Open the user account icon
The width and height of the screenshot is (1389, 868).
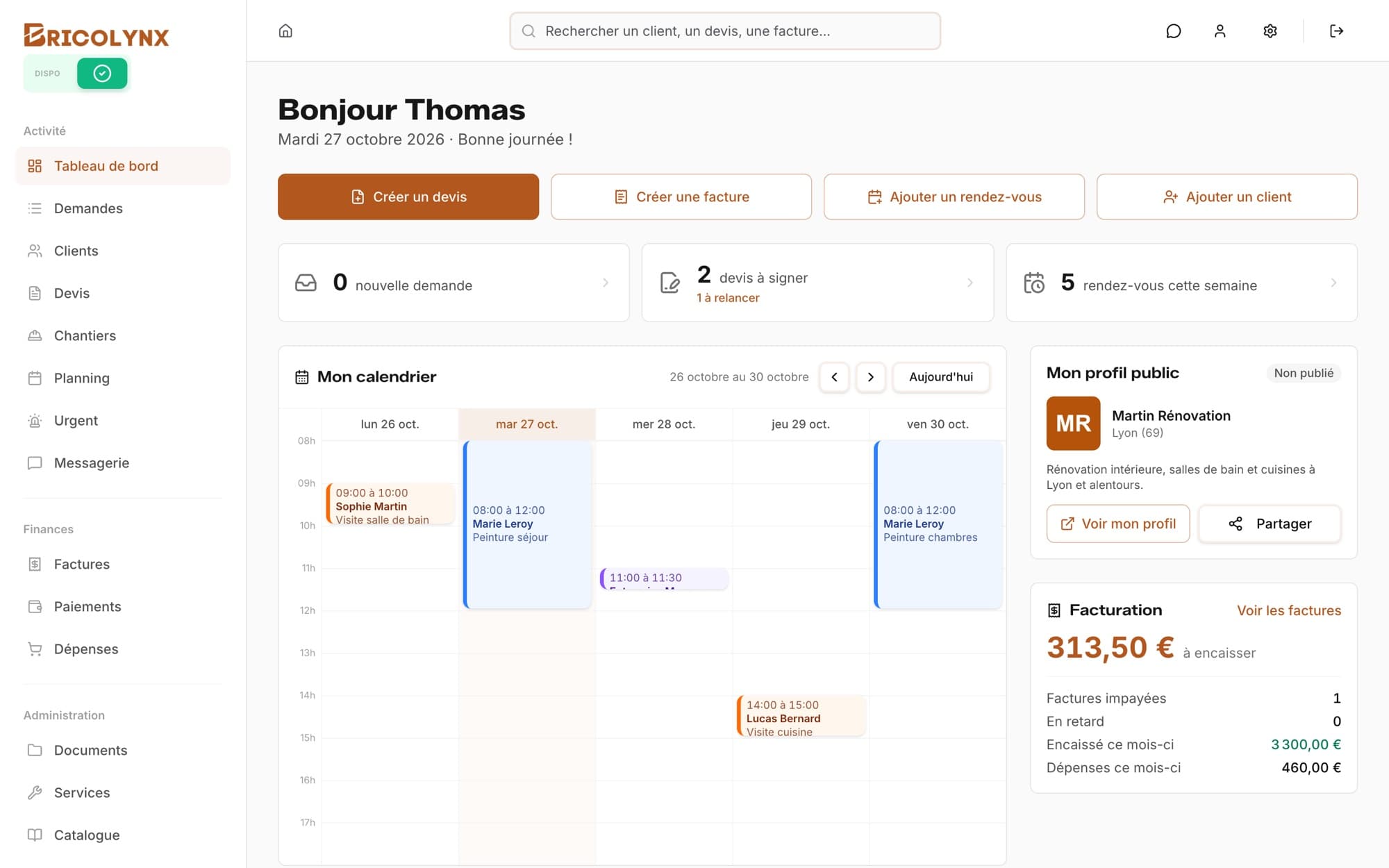pos(1220,31)
